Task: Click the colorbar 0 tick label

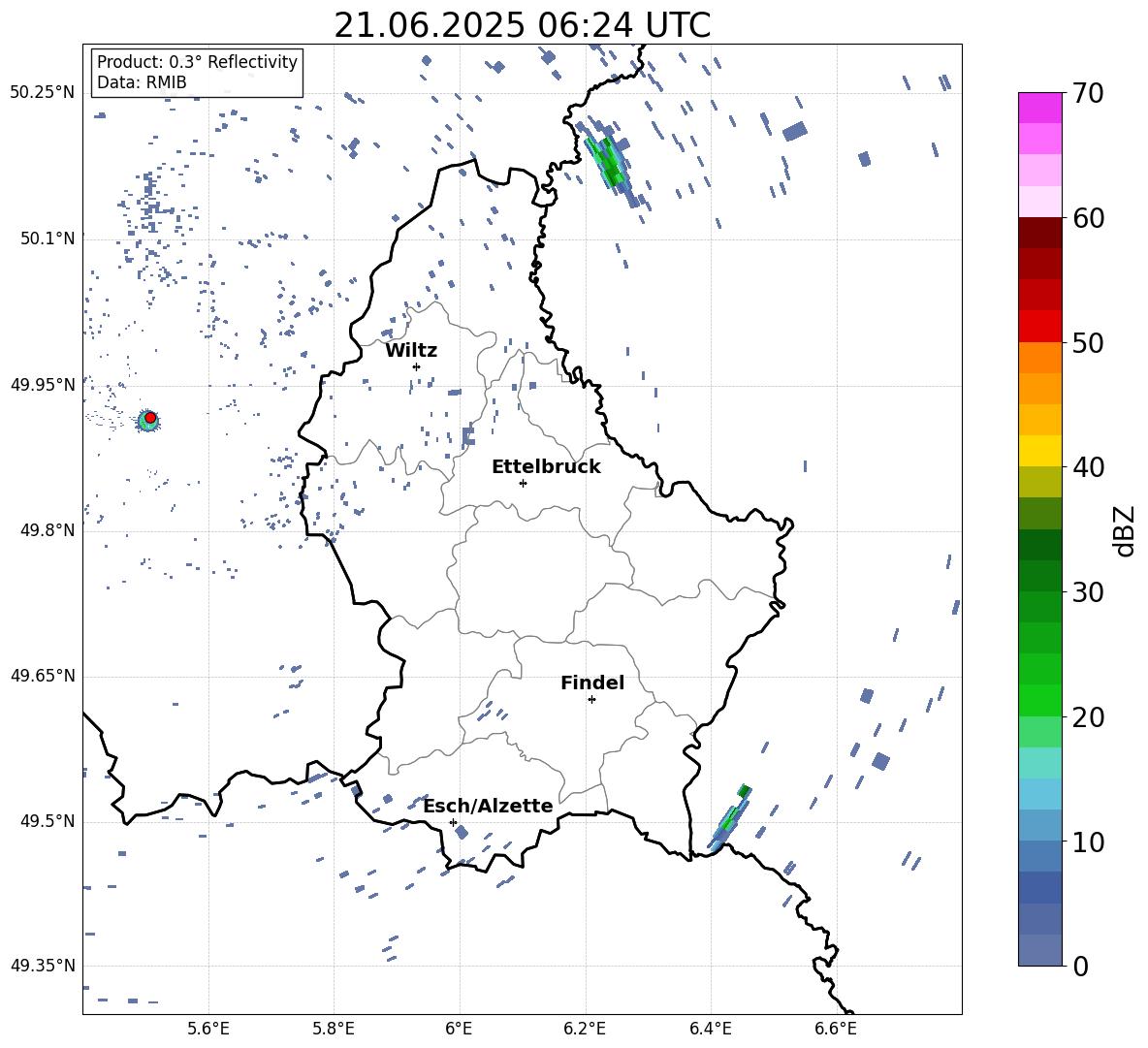Action: (1079, 967)
